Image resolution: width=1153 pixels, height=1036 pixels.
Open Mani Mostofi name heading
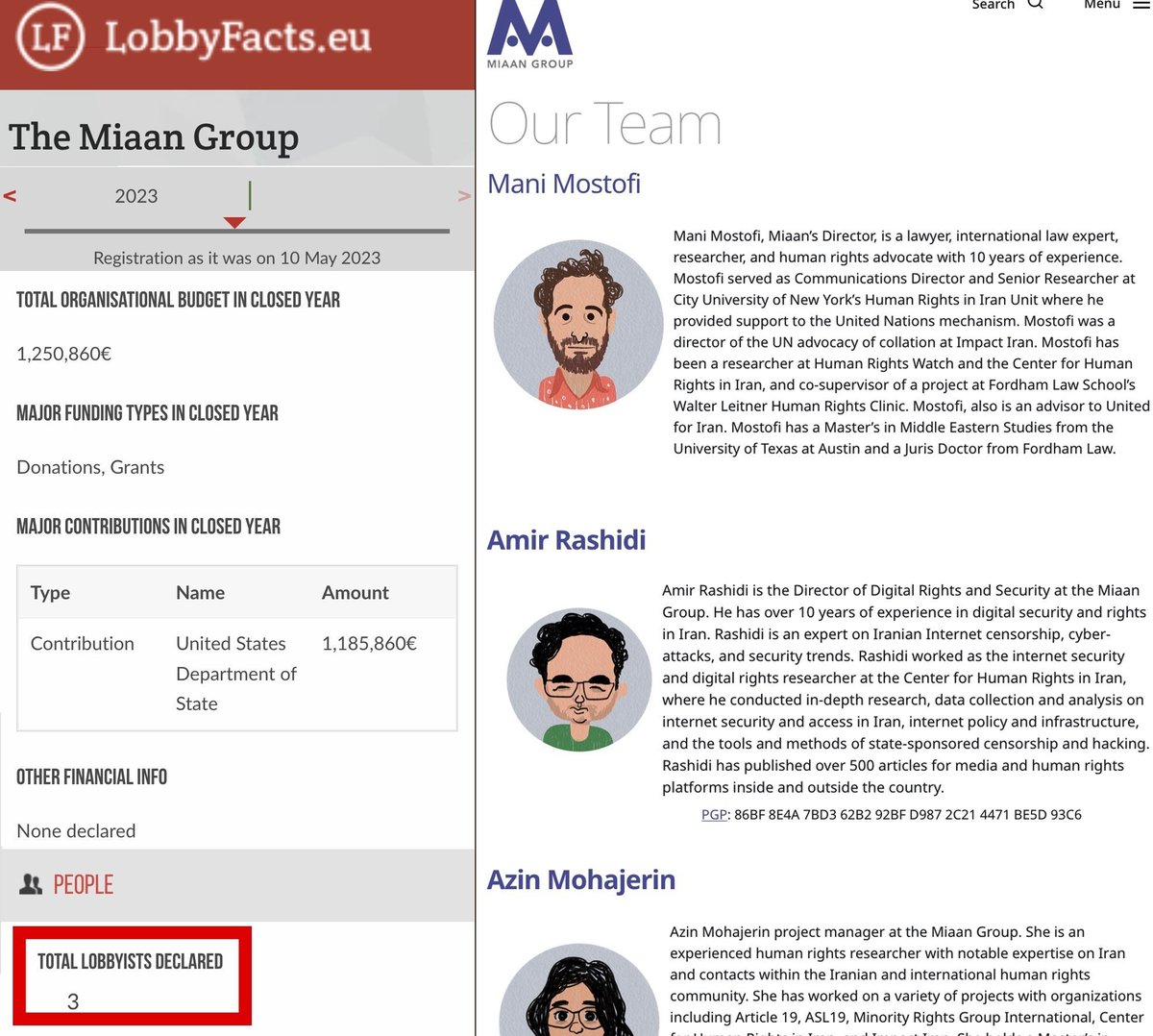tap(564, 184)
